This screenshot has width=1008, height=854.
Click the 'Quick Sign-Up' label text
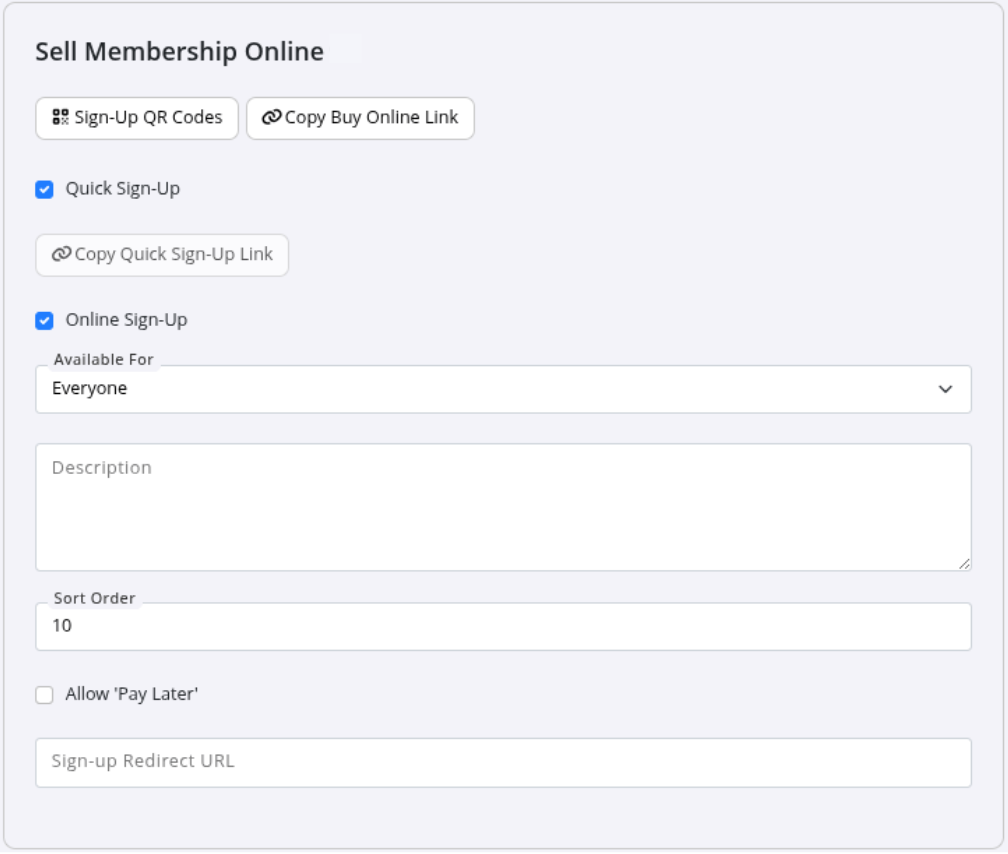pyautogui.click(x=123, y=189)
